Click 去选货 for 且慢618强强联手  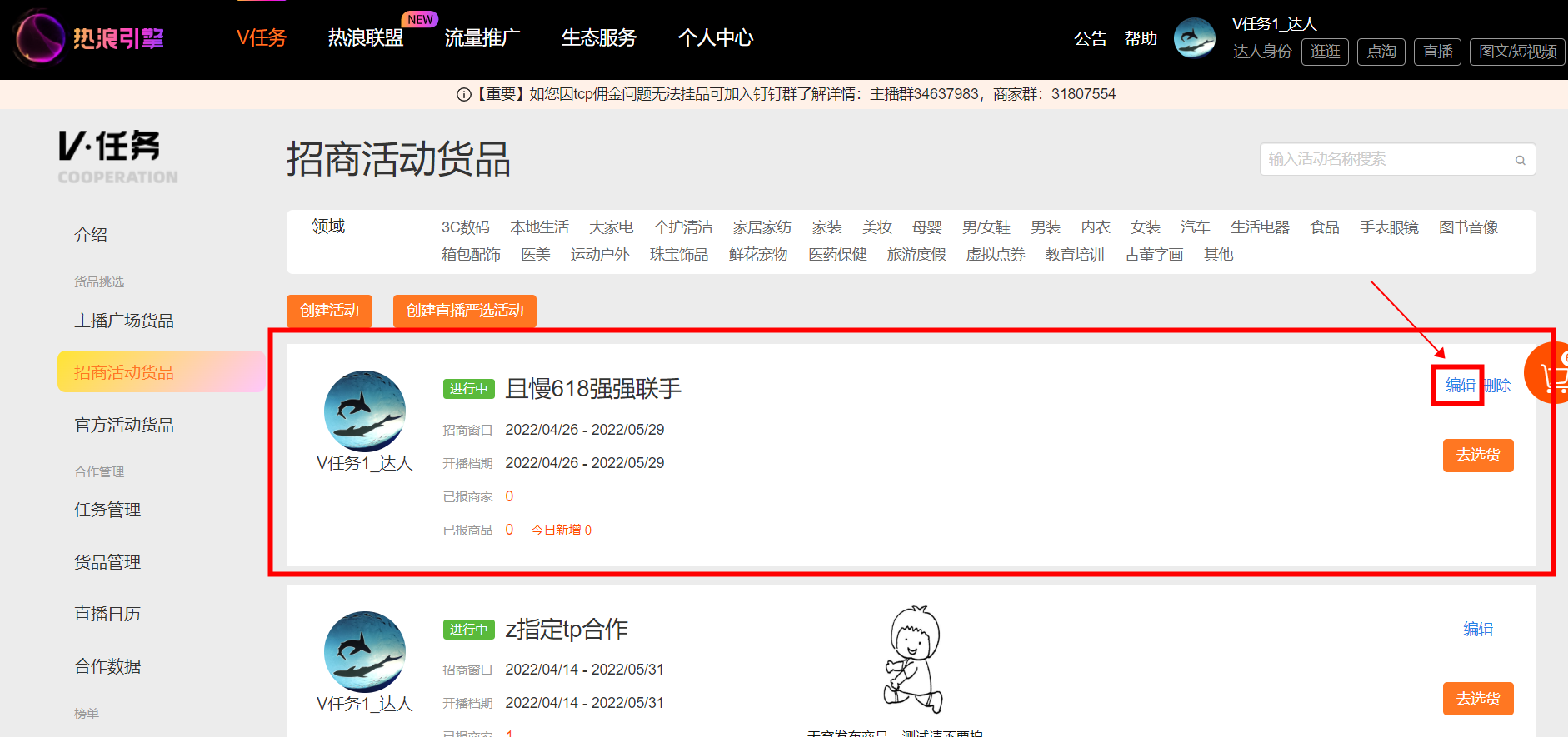click(1478, 456)
